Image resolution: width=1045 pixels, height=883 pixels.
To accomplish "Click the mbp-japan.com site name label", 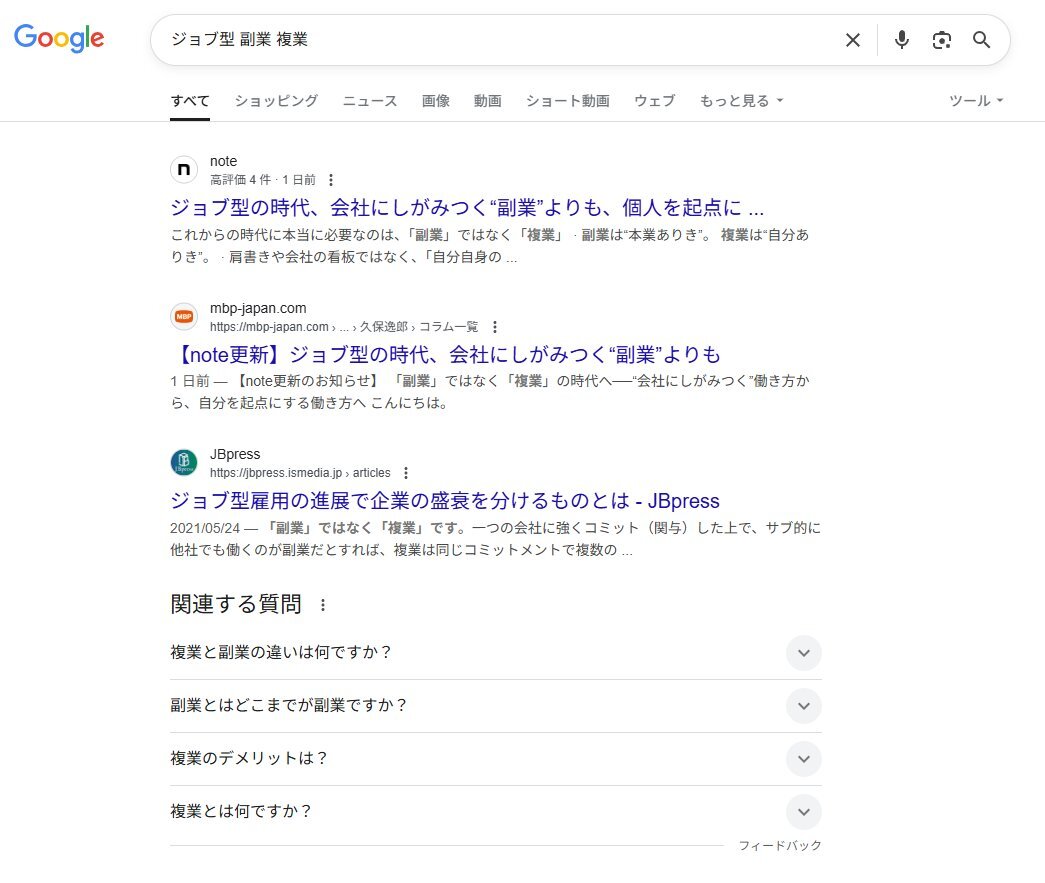I will (258, 309).
